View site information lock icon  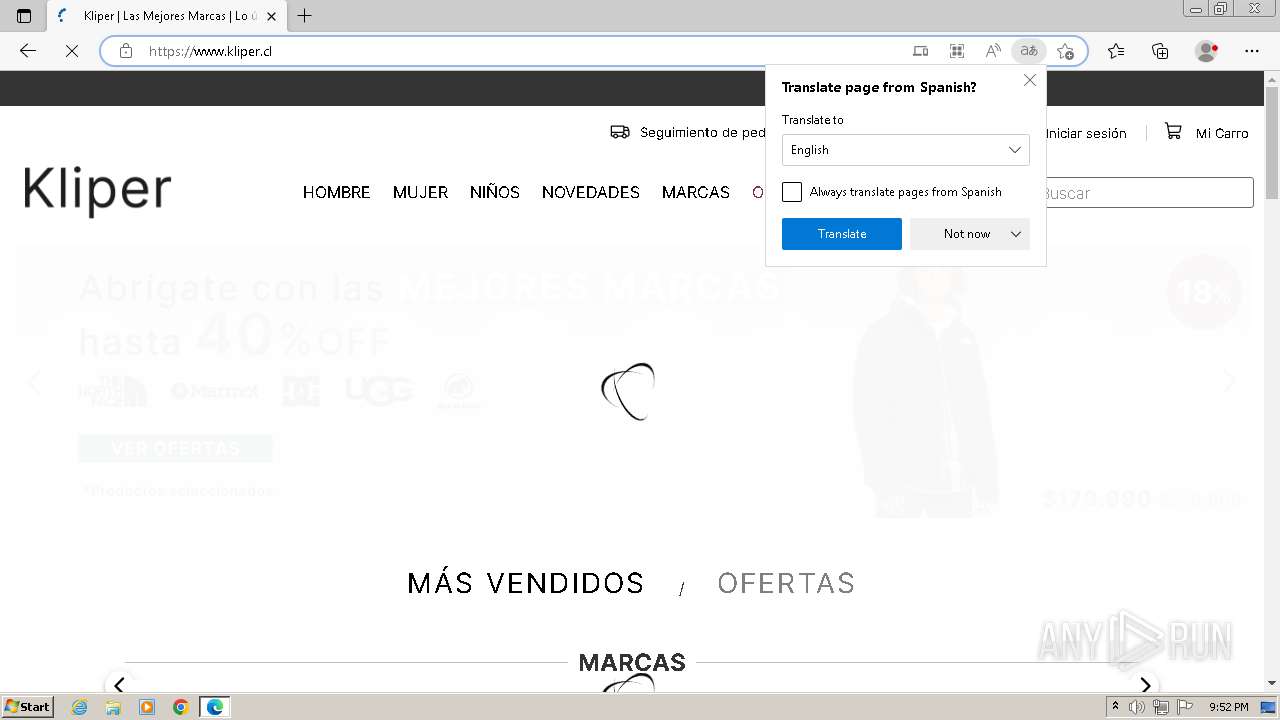[126, 51]
